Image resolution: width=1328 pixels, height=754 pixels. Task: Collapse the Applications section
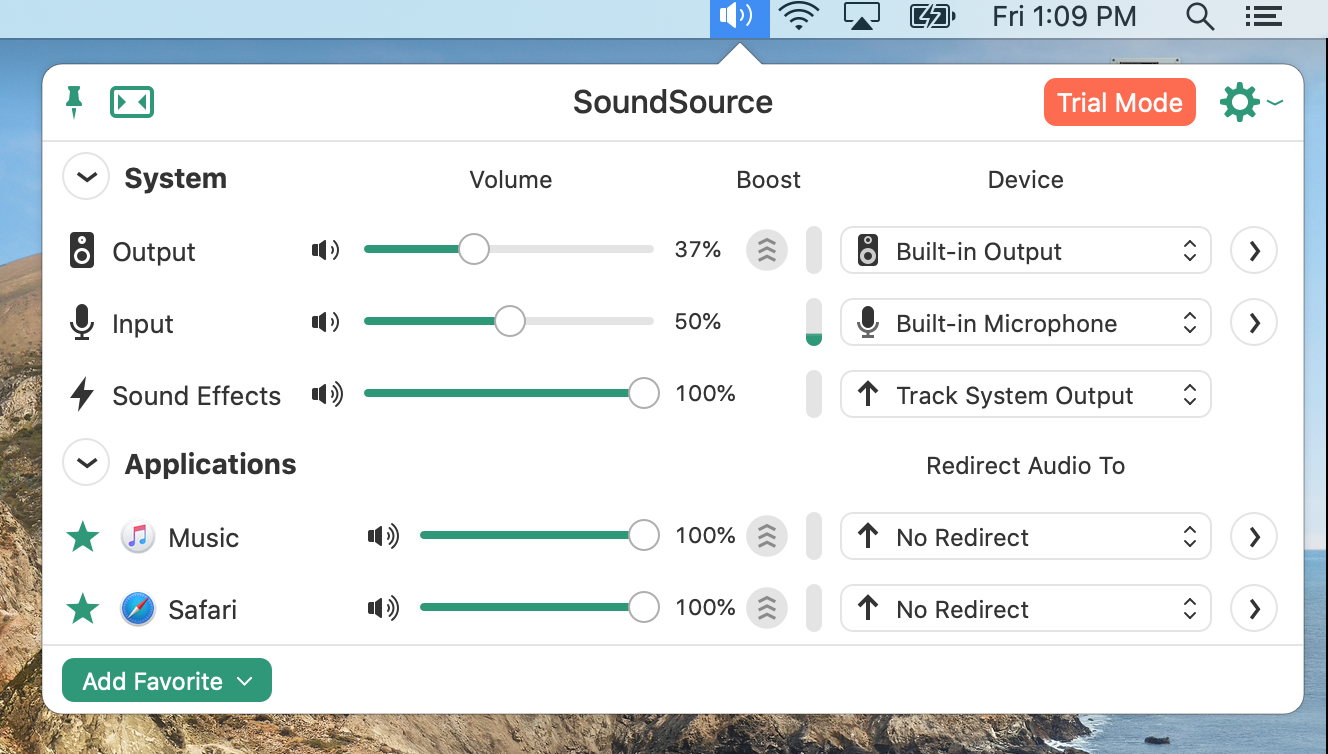pos(86,464)
